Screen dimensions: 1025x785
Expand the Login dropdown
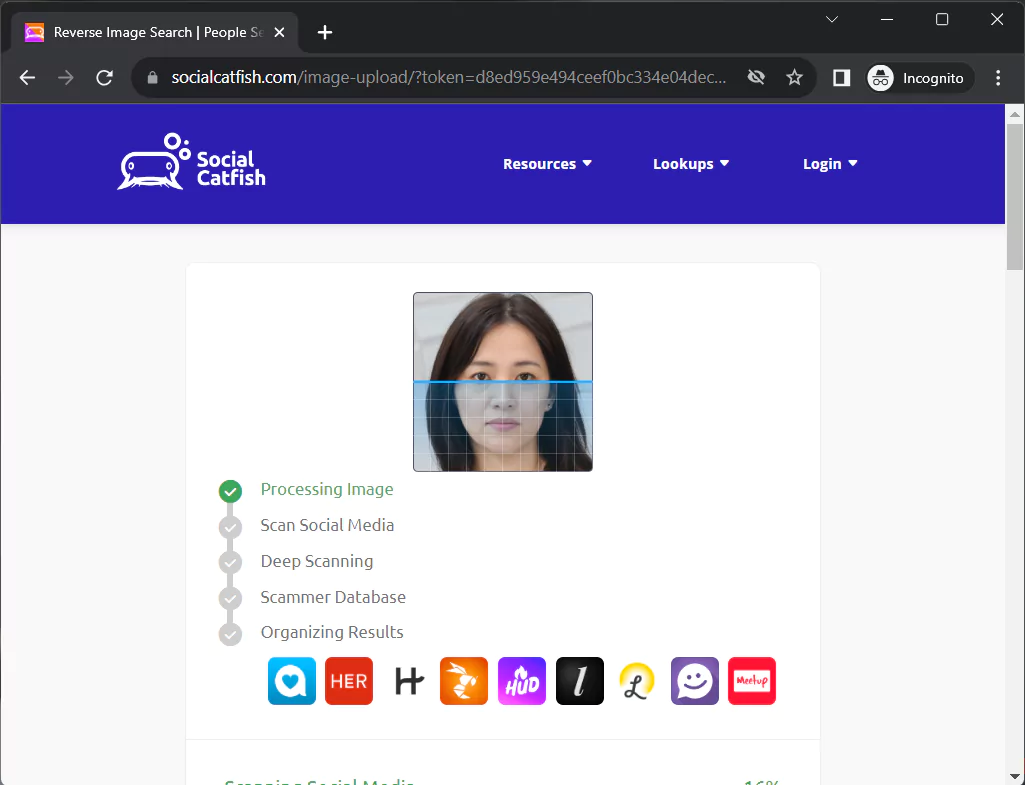pyautogui.click(x=829, y=163)
